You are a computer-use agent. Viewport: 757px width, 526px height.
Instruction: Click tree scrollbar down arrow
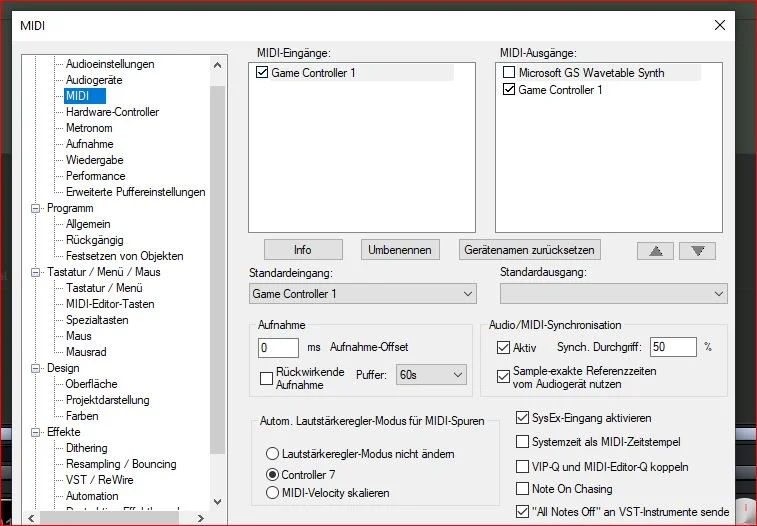point(218,502)
